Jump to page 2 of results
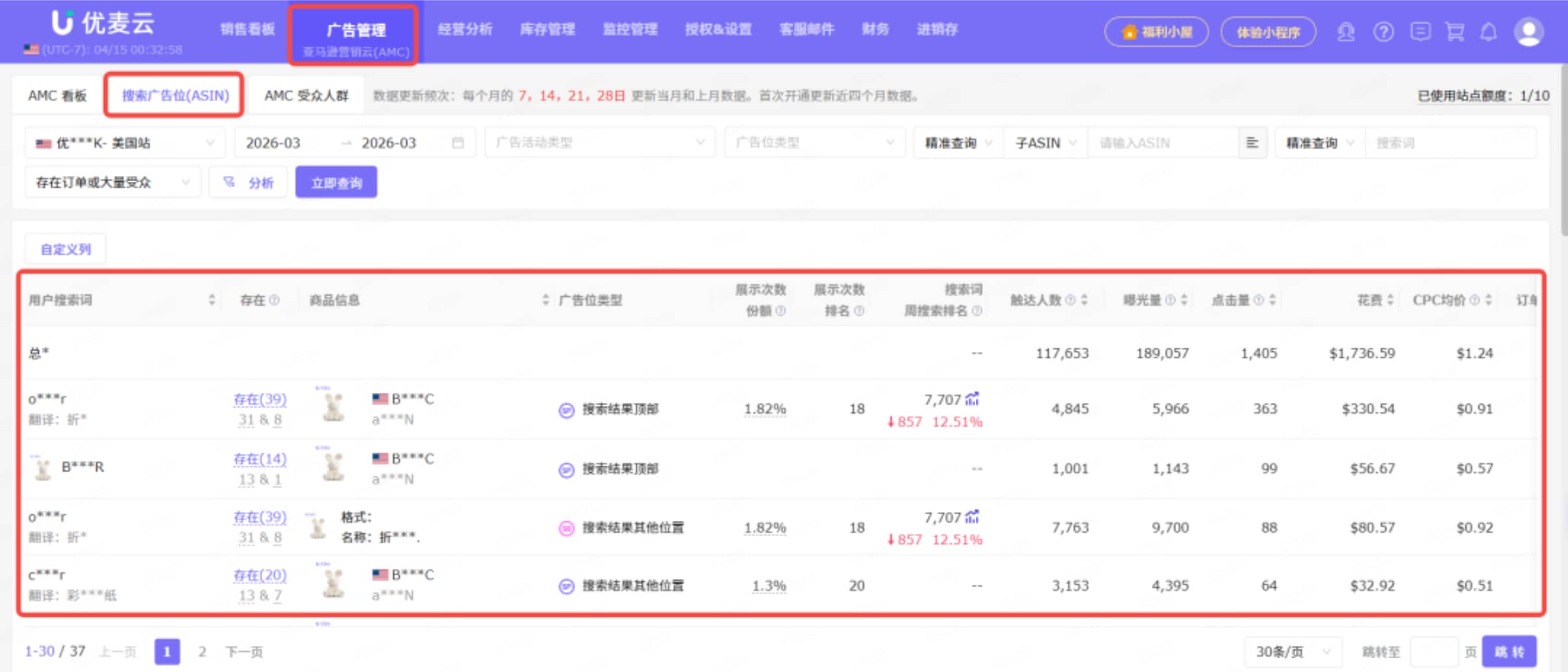This screenshot has height=672, width=1568. (202, 651)
